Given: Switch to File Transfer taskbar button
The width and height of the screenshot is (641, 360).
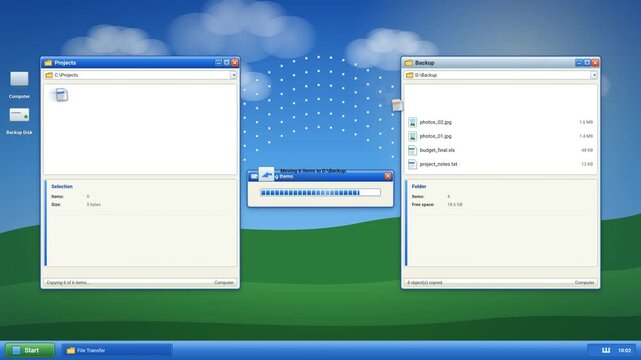Looking at the screenshot, I should (117, 350).
